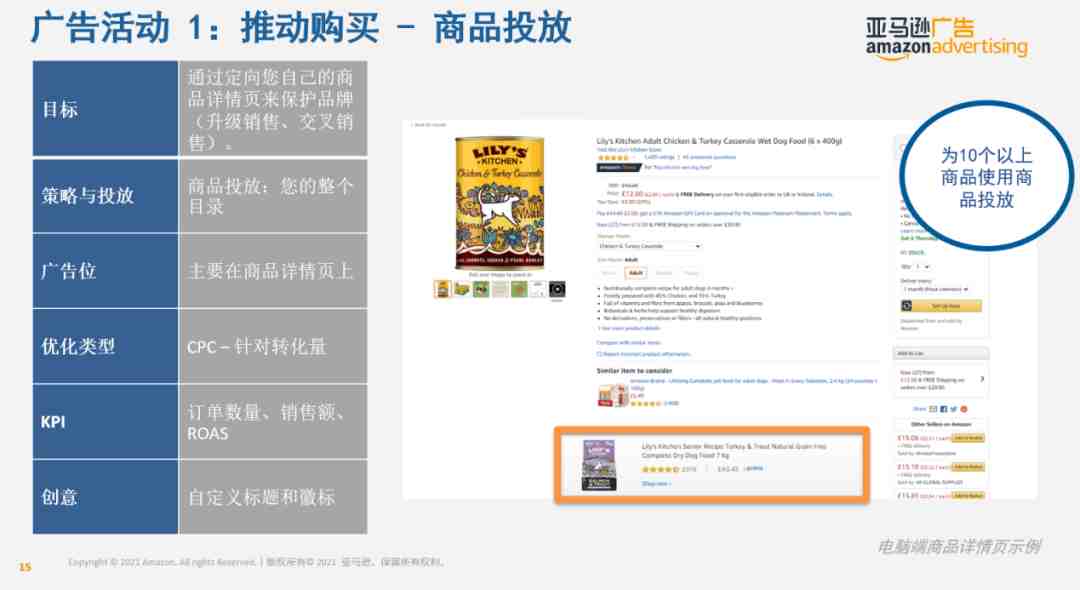Screen dimensions: 1080x590
Task: Open the Chicken & Turkey Casserole flavour dropdown
Action: (649, 246)
